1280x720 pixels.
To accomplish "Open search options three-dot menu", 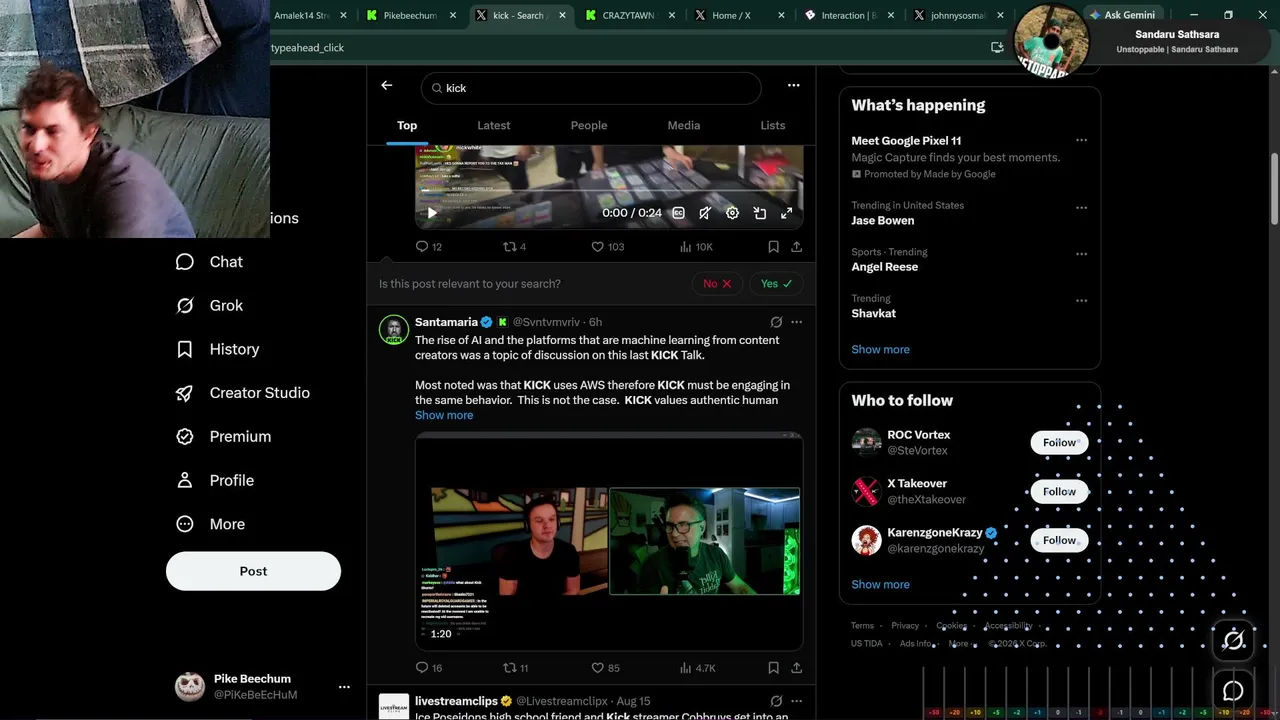I will coord(793,86).
